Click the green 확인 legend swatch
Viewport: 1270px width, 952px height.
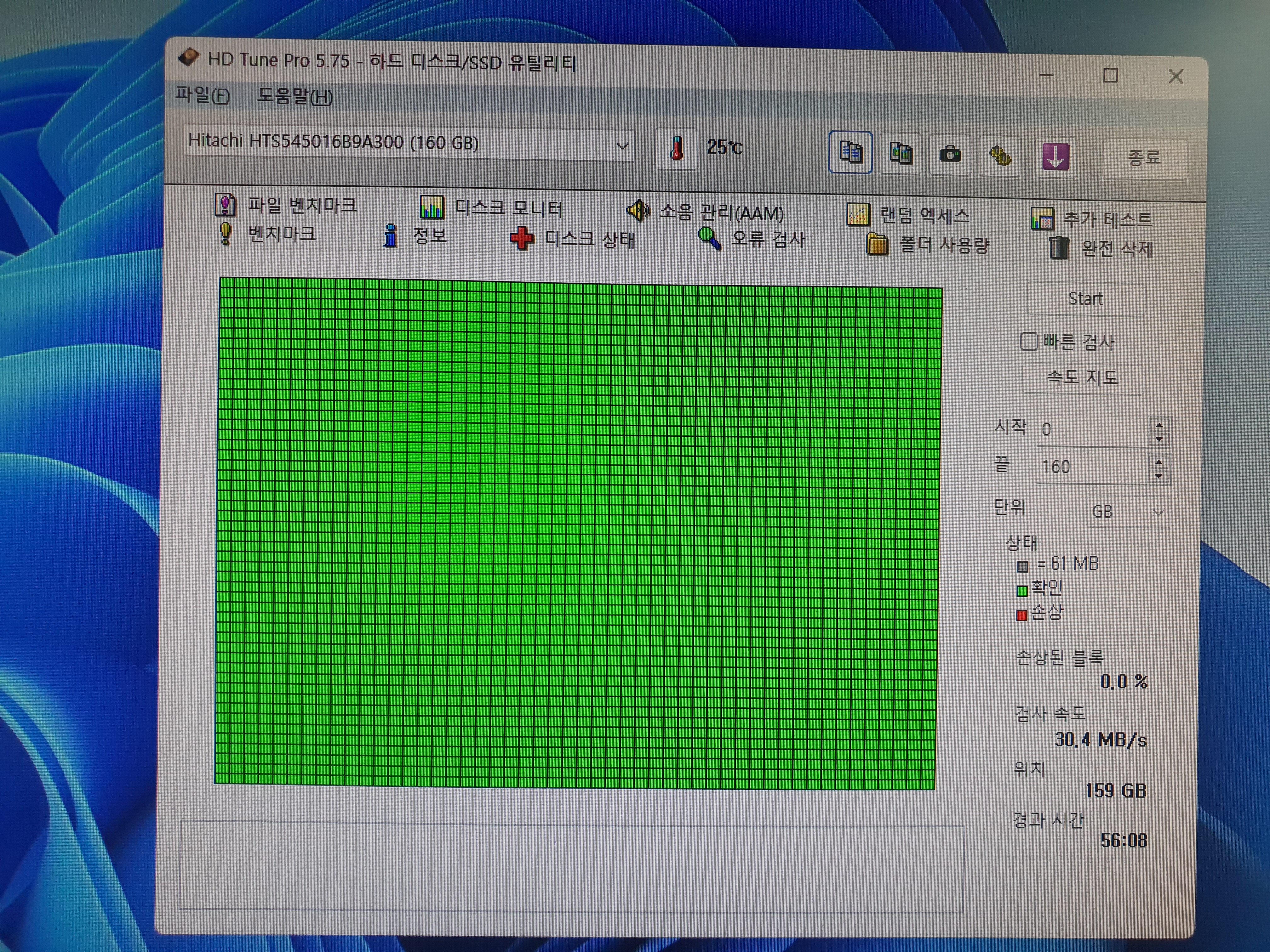coord(1021,591)
